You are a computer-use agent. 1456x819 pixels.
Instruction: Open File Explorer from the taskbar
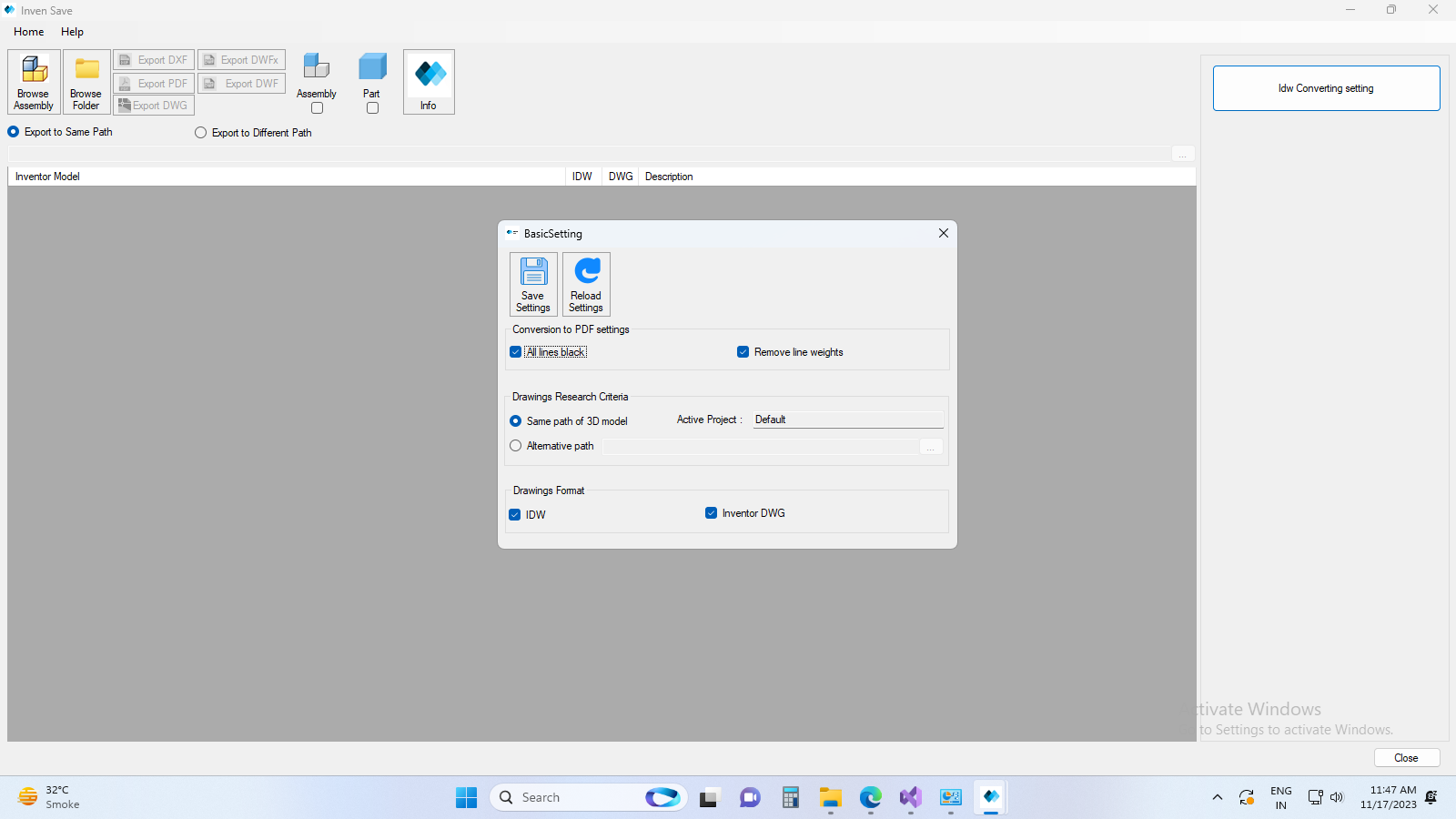(x=830, y=797)
